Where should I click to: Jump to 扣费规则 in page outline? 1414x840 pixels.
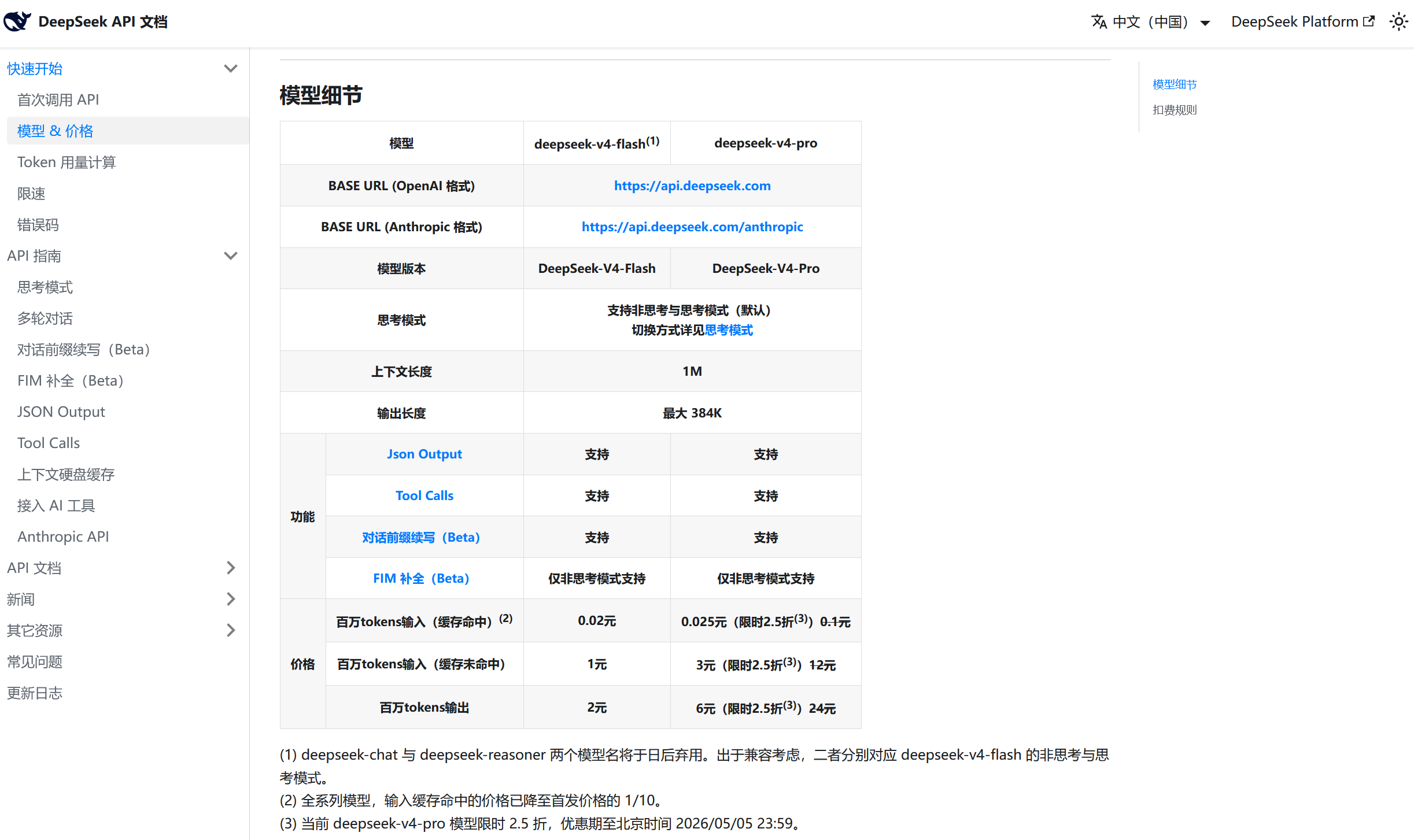click(x=1175, y=110)
